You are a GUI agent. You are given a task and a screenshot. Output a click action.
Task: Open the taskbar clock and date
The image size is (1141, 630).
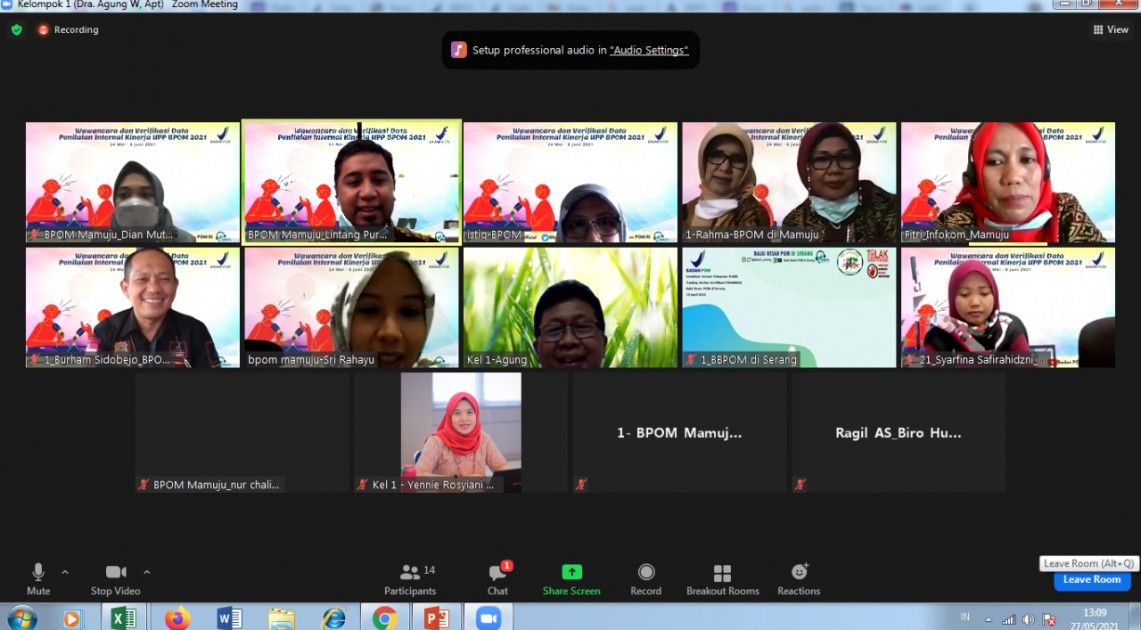(x=1095, y=619)
